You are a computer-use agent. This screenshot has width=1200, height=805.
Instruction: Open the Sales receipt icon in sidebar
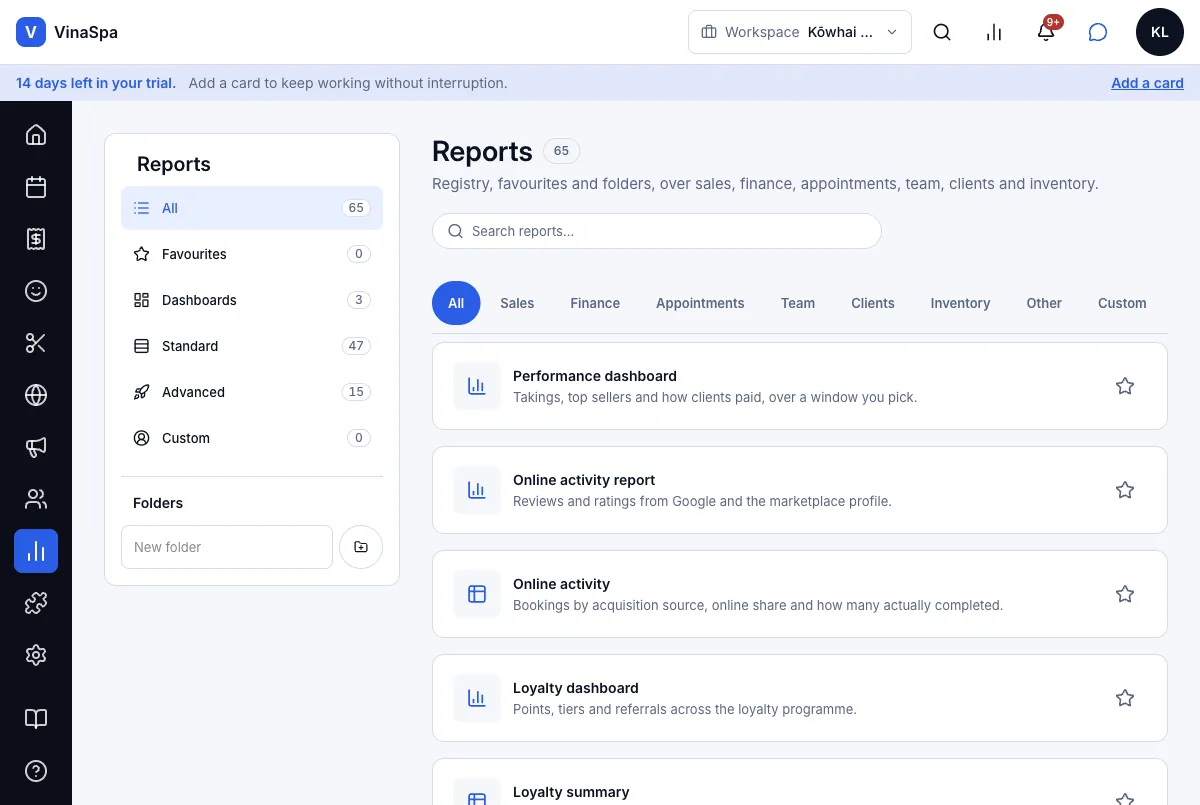[36, 239]
